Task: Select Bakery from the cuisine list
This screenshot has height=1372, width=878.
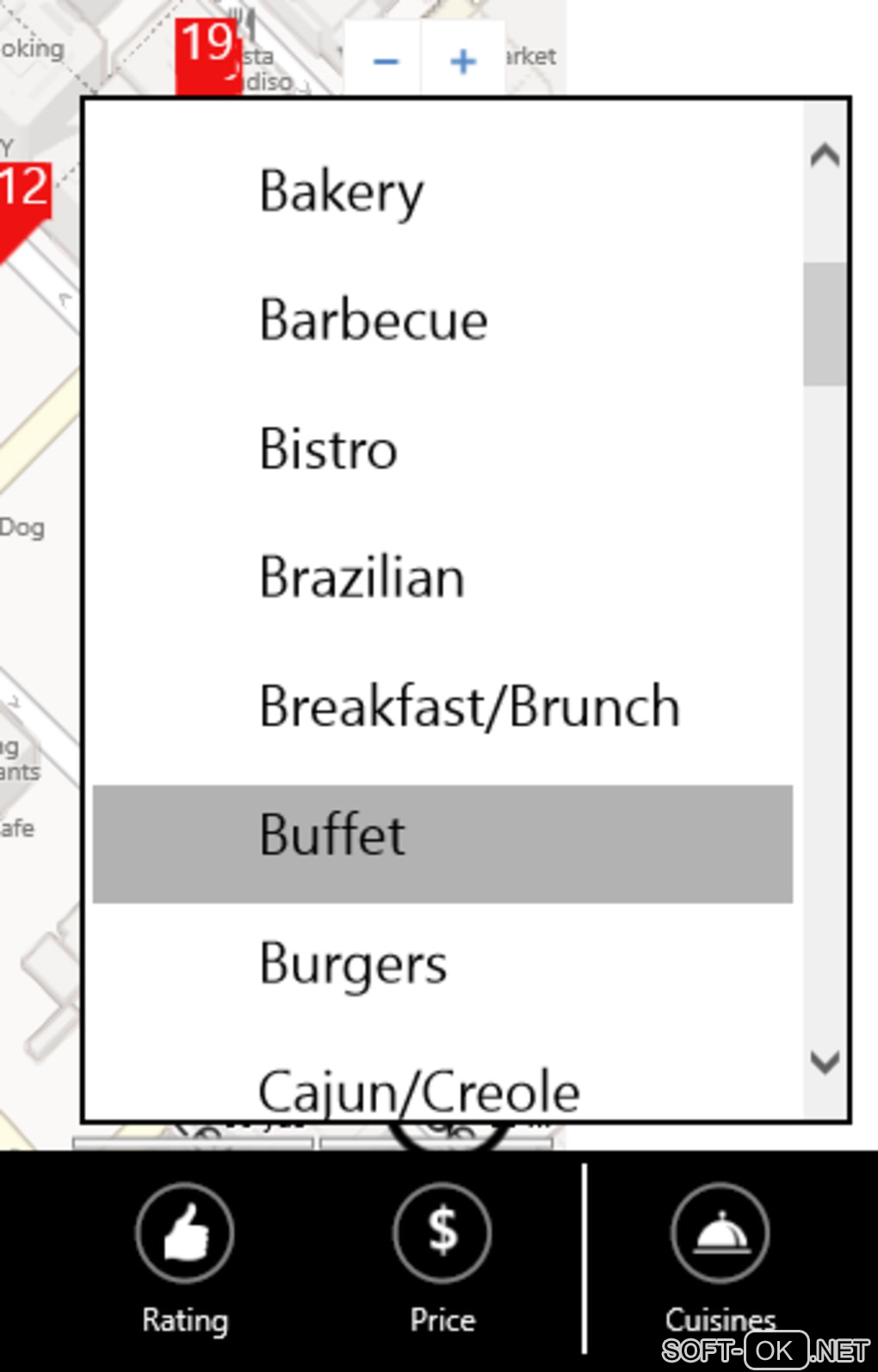Action: coord(342,191)
